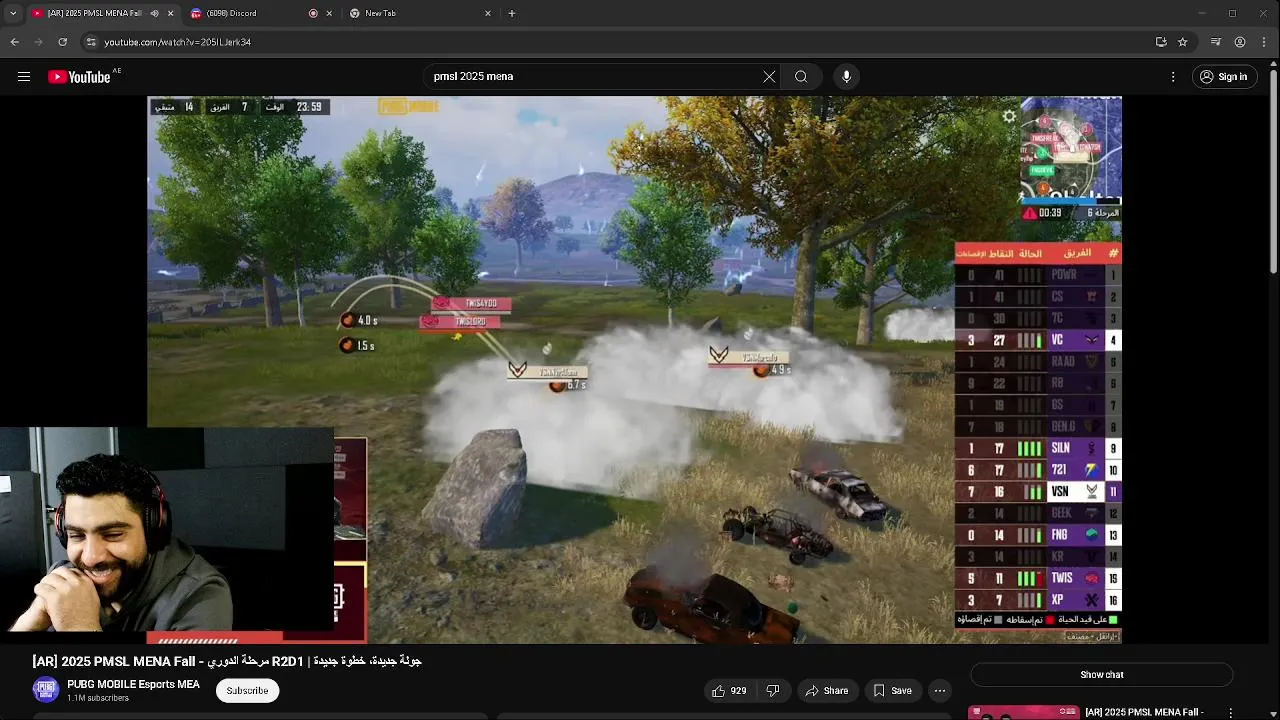Click the 1.1M subscribers text
Viewport: 1280px width, 720px height.
click(x=97, y=698)
